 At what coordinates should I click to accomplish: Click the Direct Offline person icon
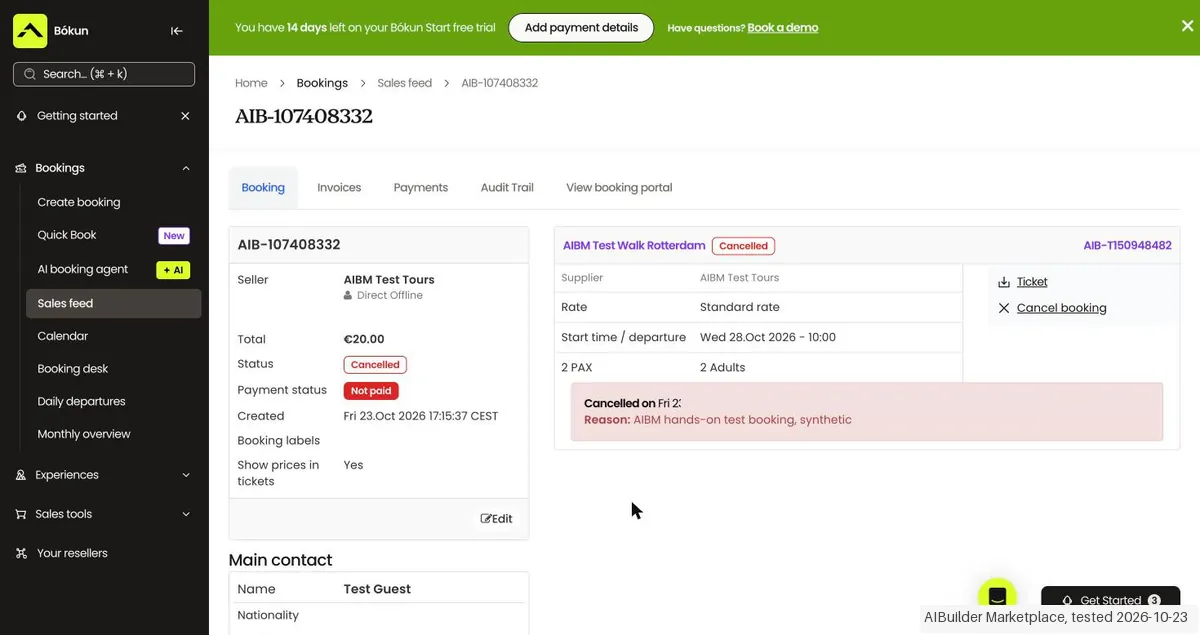348,296
